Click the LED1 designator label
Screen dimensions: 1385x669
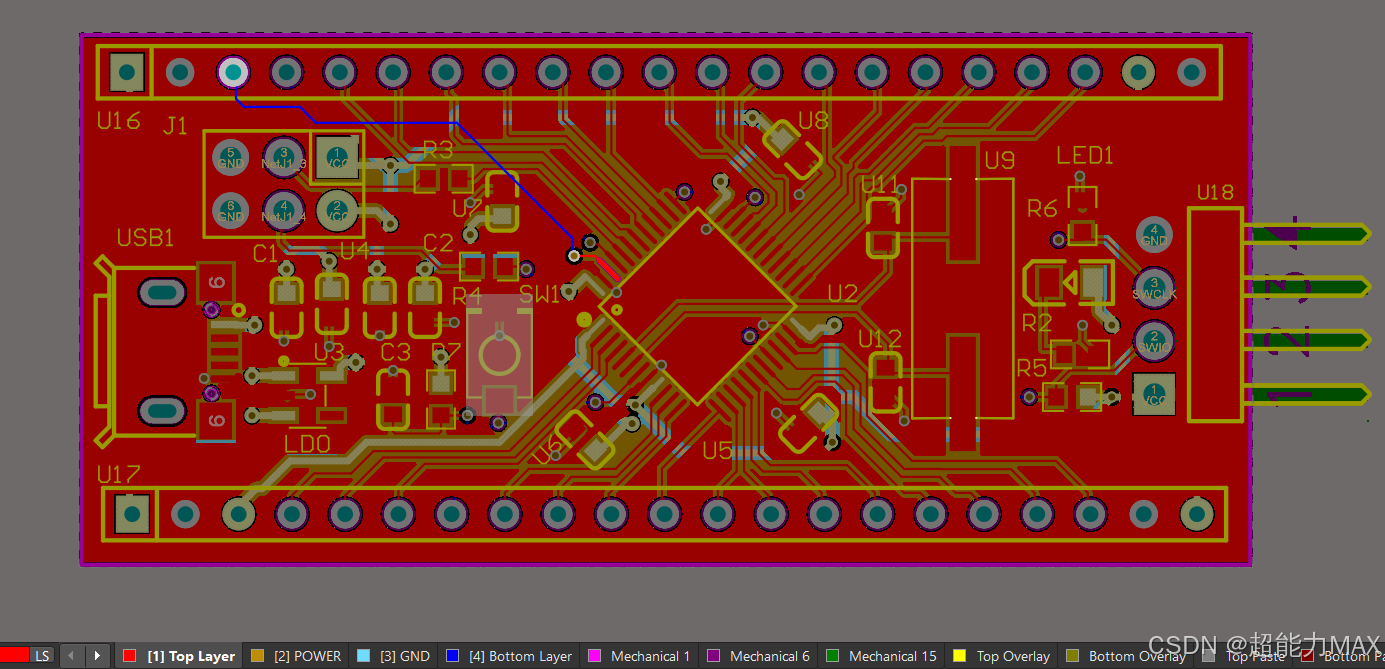coord(1085,155)
